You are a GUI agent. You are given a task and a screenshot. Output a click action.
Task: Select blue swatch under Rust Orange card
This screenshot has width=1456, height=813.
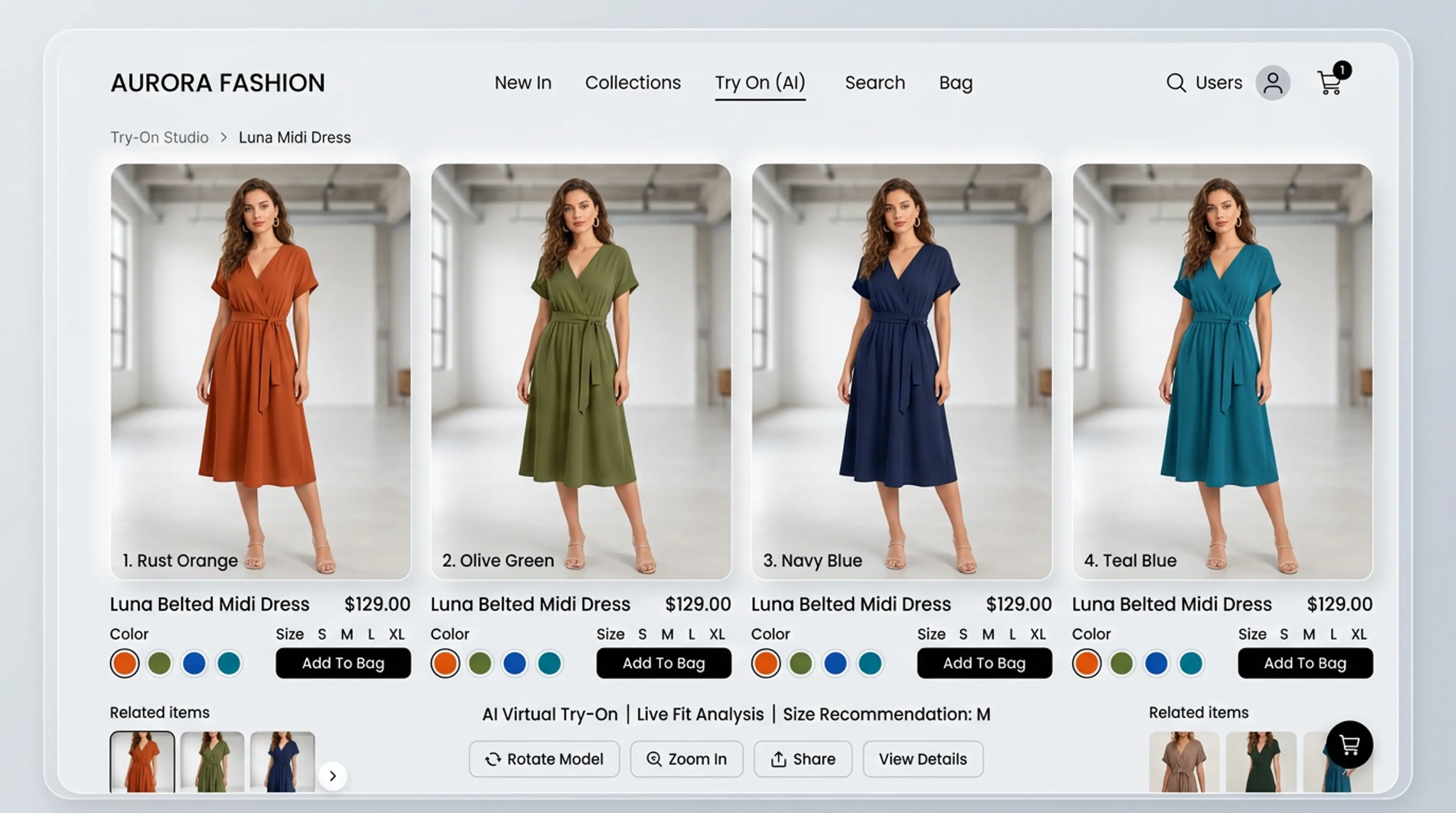pos(194,663)
